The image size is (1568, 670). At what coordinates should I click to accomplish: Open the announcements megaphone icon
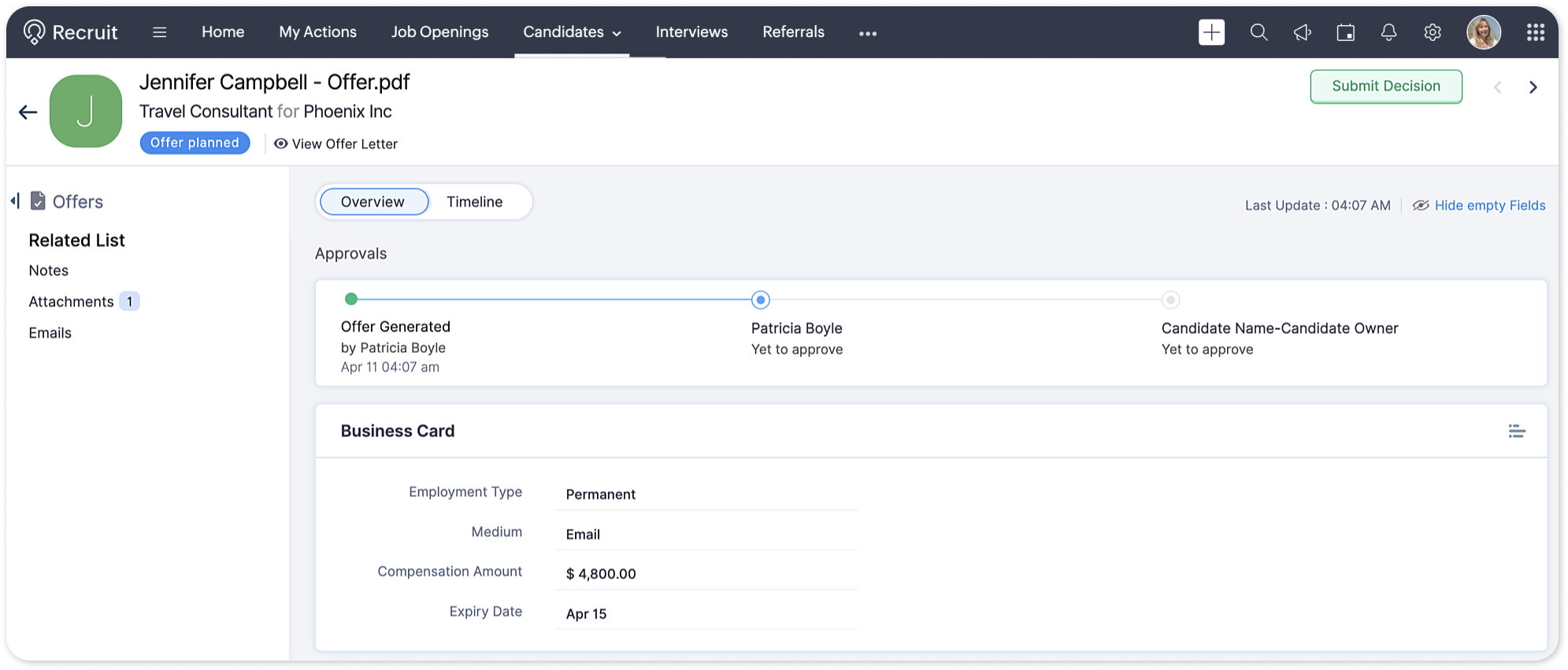coord(1302,32)
